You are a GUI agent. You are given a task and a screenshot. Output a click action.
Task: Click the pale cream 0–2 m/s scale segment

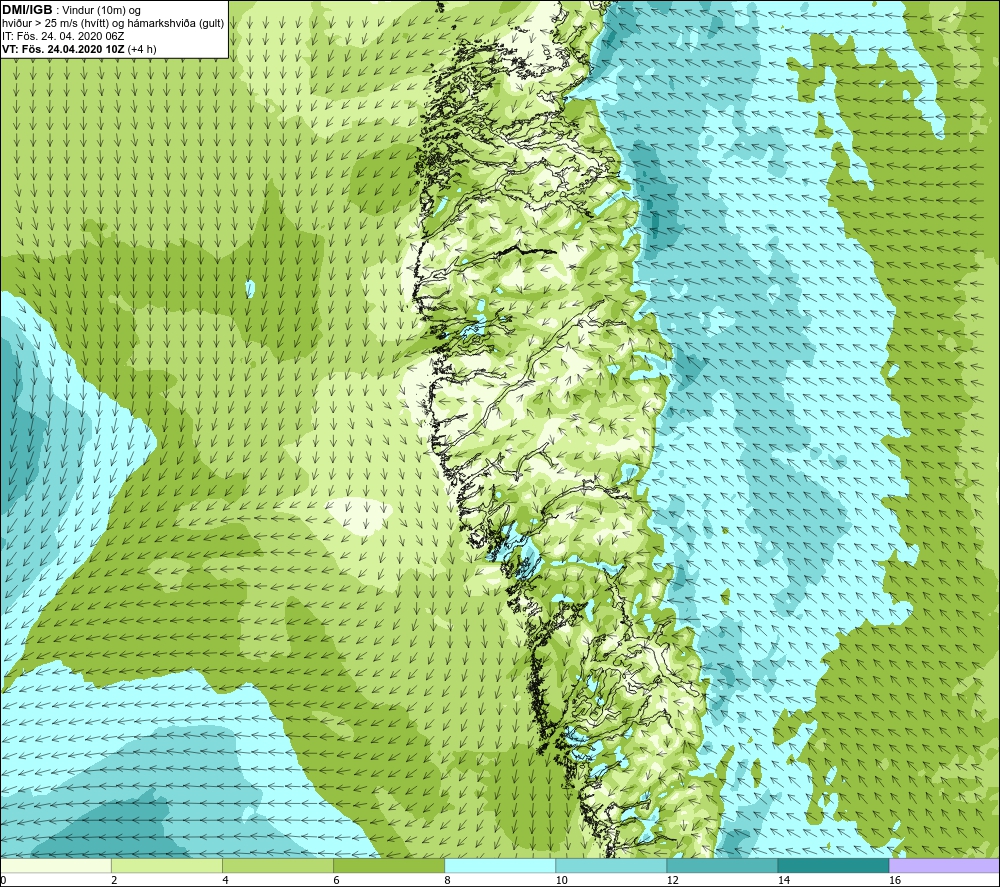coord(56,865)
